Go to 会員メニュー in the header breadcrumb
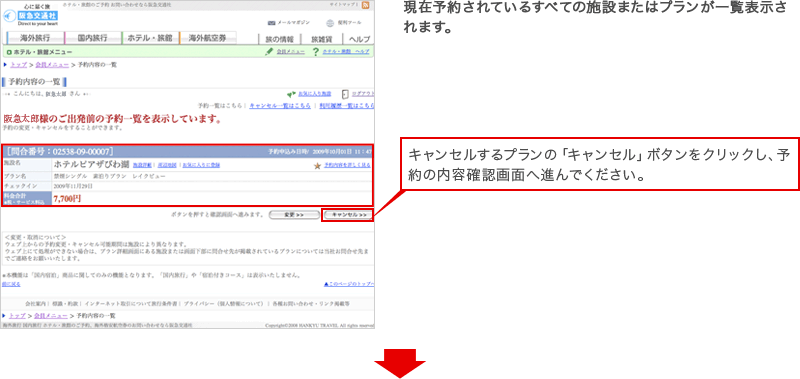The image size is (800, 379). tap(52, 65)
